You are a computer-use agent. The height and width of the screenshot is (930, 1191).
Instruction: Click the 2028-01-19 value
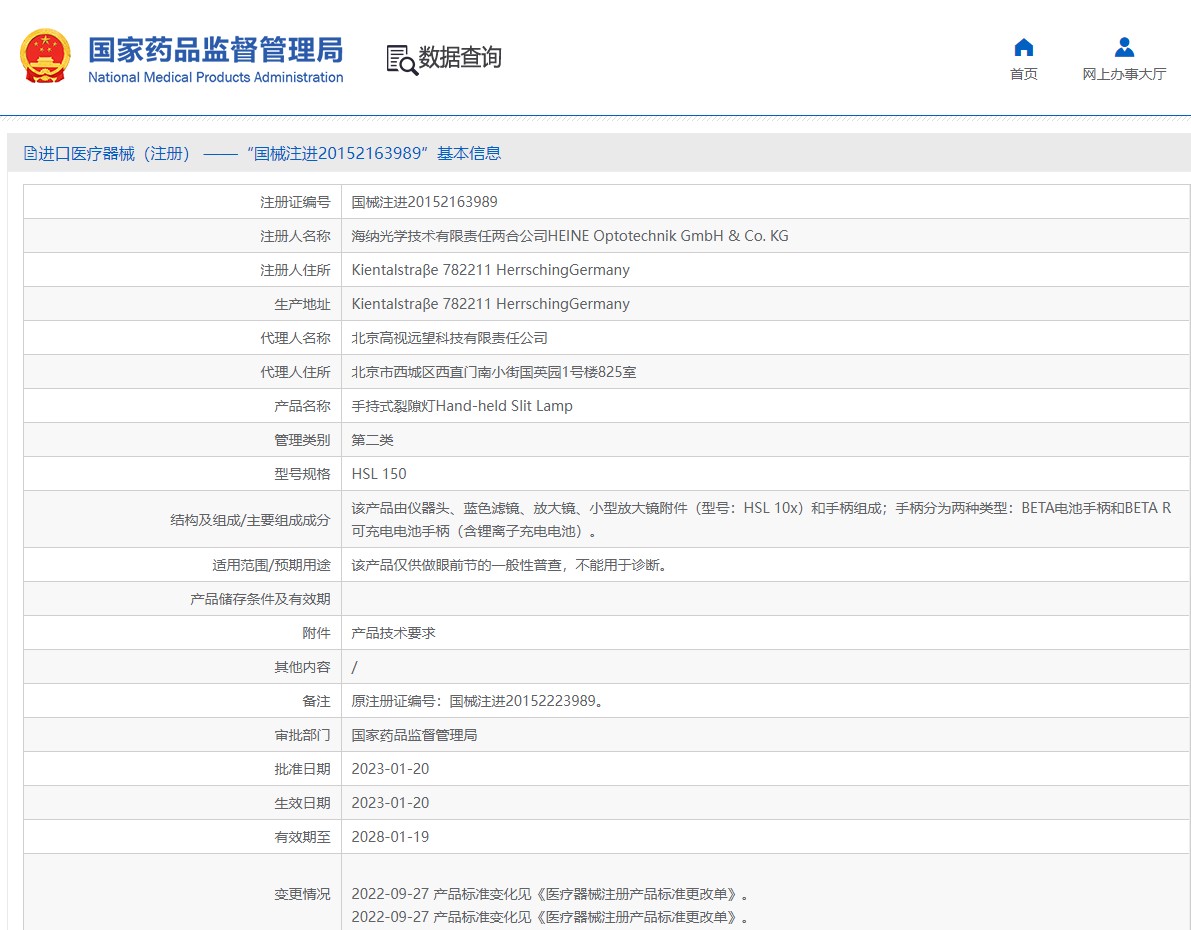(x=390, y=837)
